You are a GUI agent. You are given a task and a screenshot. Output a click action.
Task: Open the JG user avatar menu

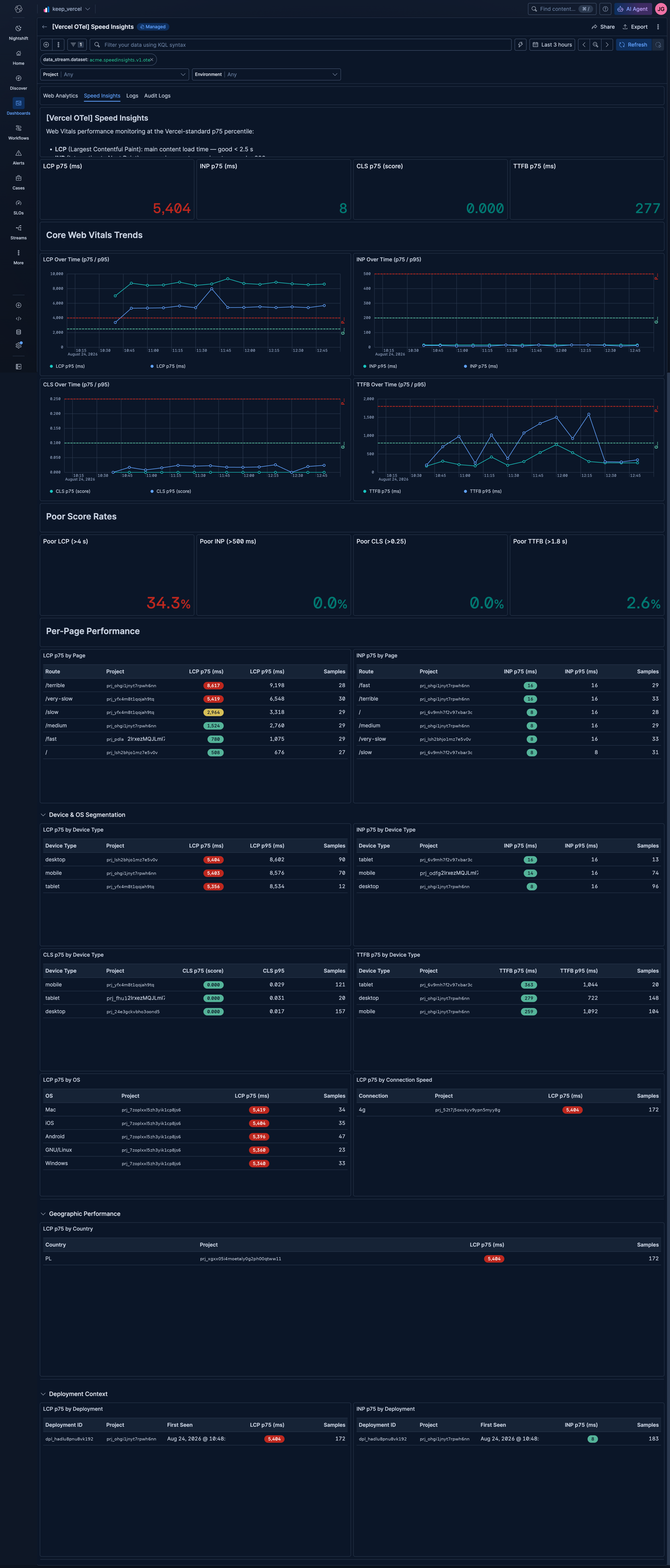click(660, 9)
